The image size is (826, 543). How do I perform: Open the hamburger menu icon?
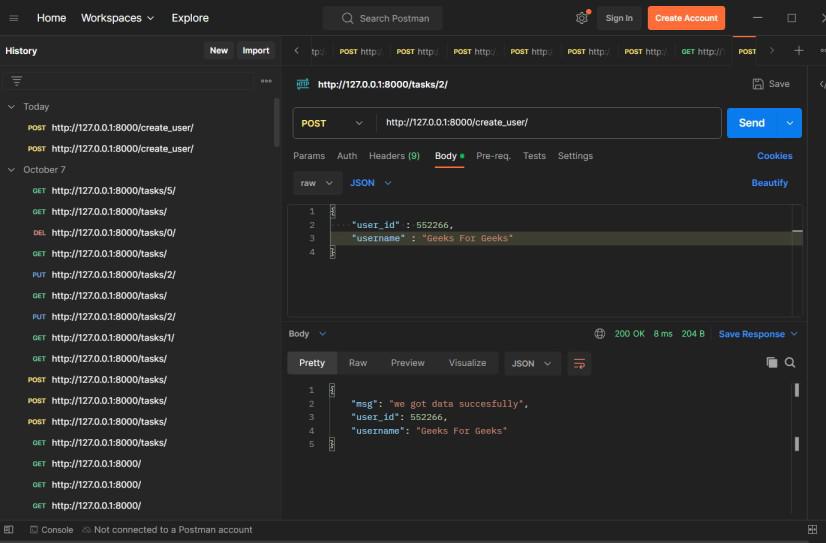coord(13,18)
